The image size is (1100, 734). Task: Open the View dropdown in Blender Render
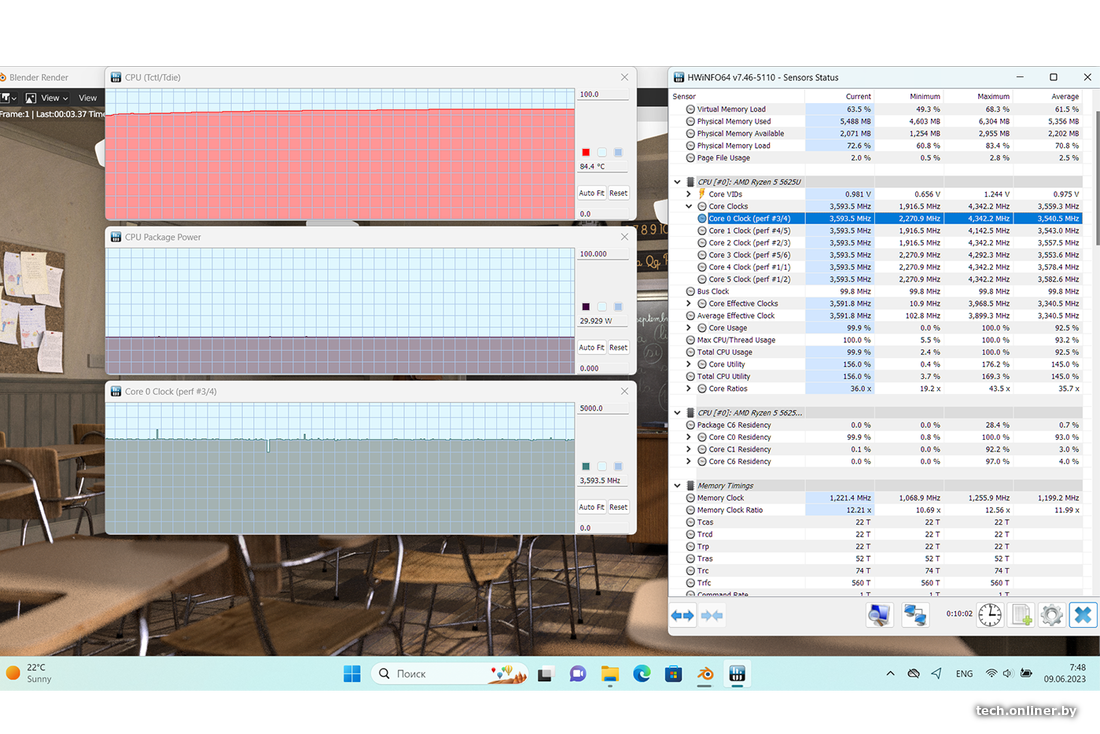coord(50,98)
